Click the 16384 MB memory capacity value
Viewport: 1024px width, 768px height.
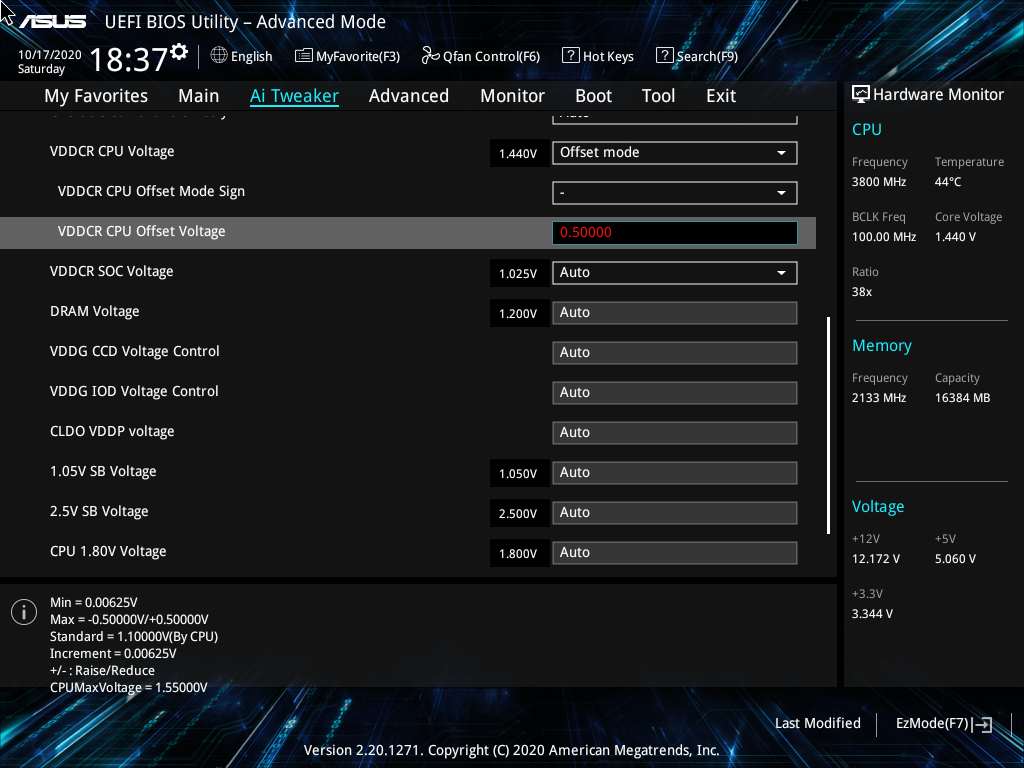point(963,398)
